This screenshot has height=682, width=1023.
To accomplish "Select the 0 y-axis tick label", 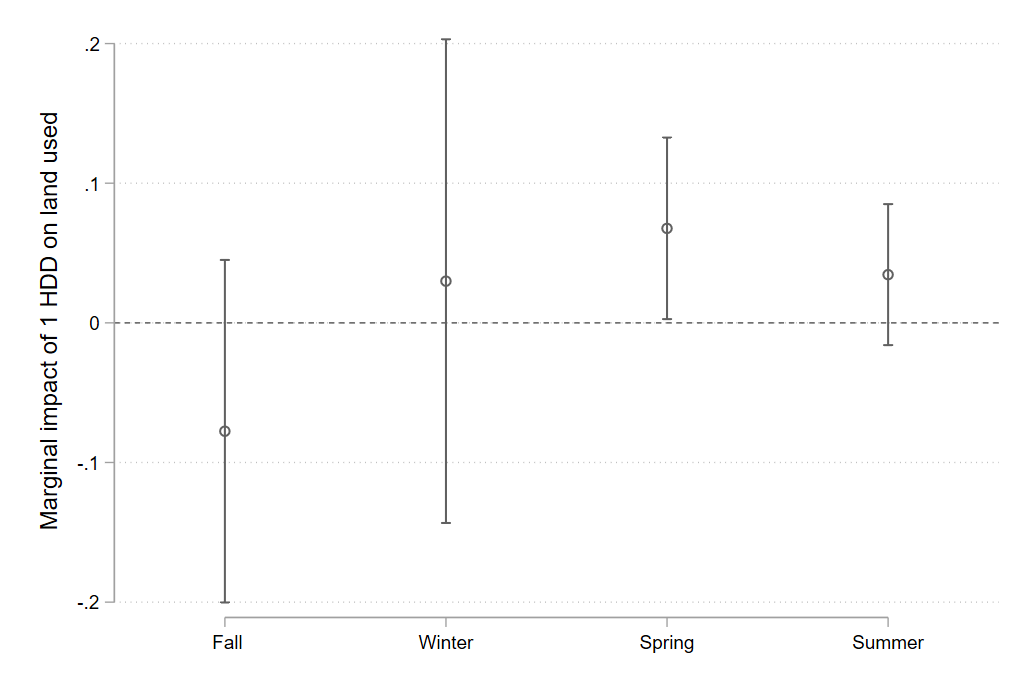I will coord(97,323).
